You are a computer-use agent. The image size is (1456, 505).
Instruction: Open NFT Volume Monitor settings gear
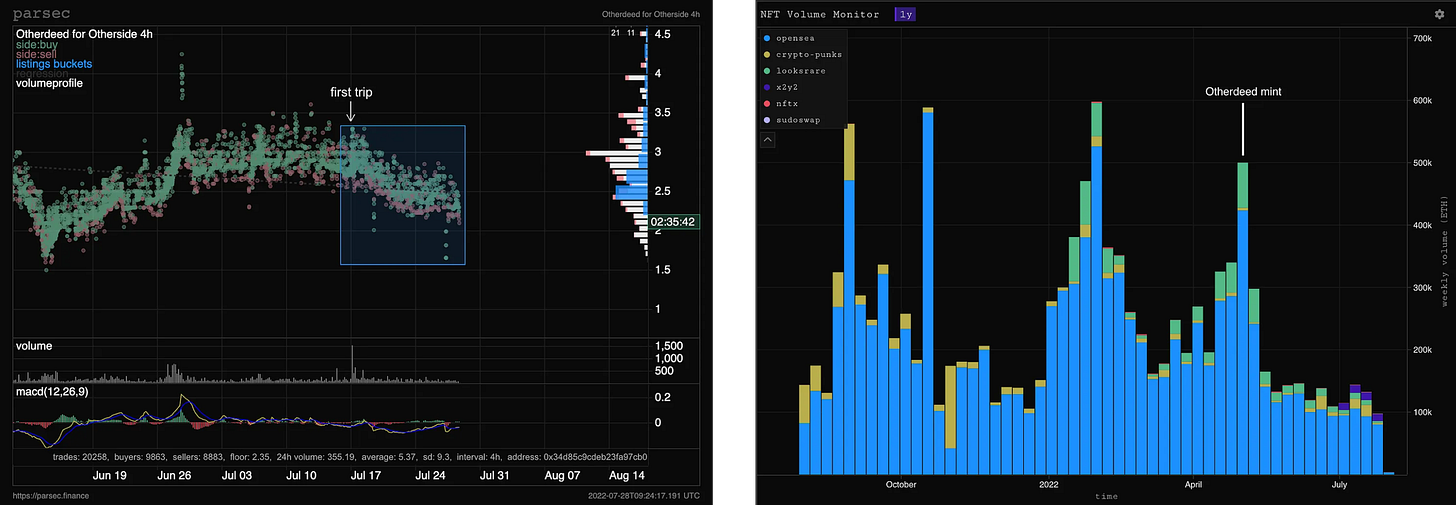(x=1439, y=14)
